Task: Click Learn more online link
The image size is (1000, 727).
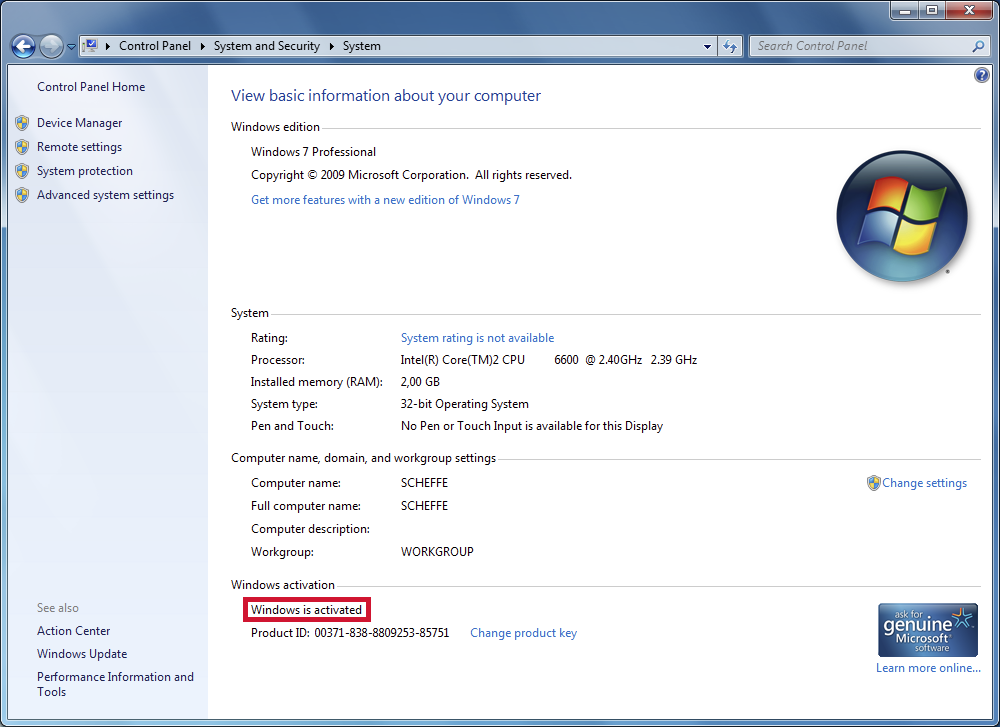Action: 928,668
